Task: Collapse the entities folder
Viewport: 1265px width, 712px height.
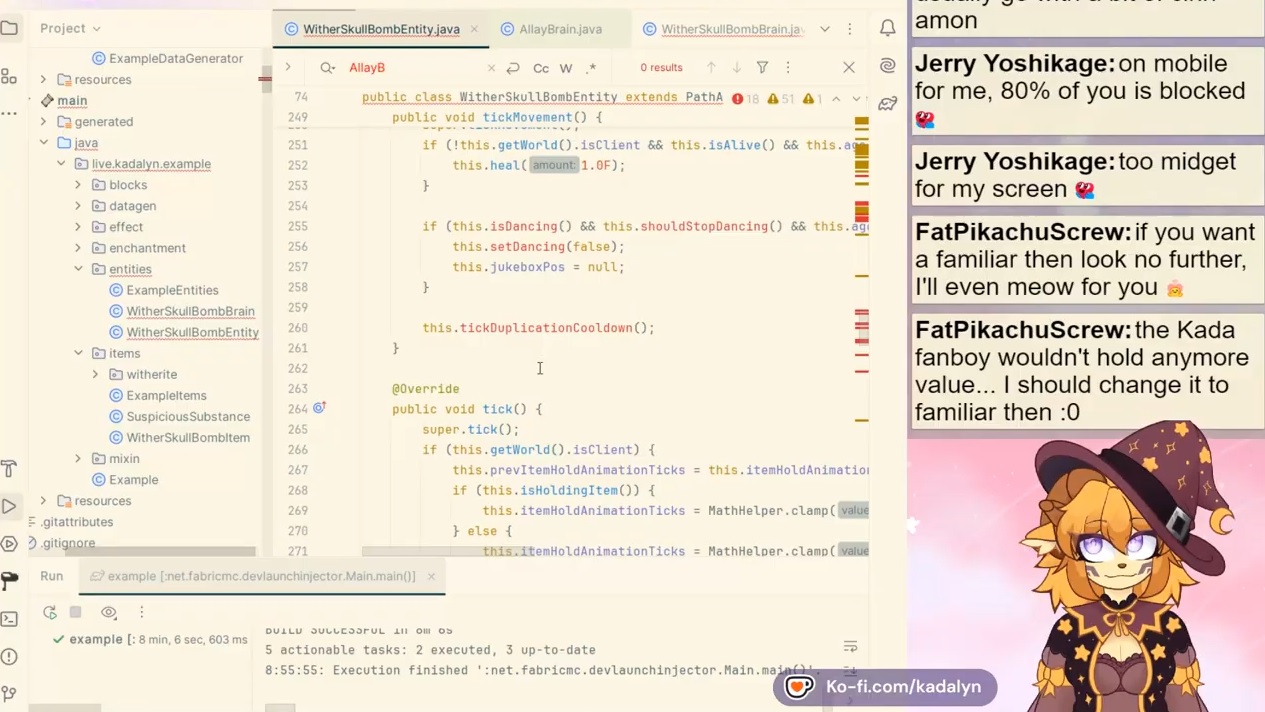Action: (78, 269)
